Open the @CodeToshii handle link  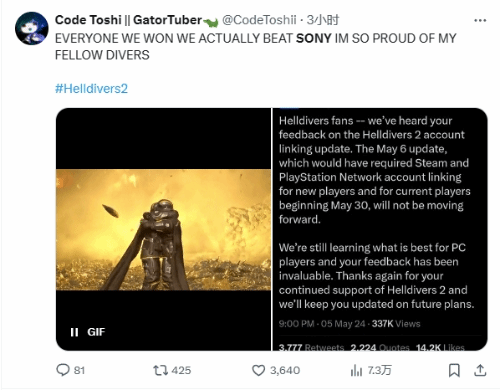(259, 20)
